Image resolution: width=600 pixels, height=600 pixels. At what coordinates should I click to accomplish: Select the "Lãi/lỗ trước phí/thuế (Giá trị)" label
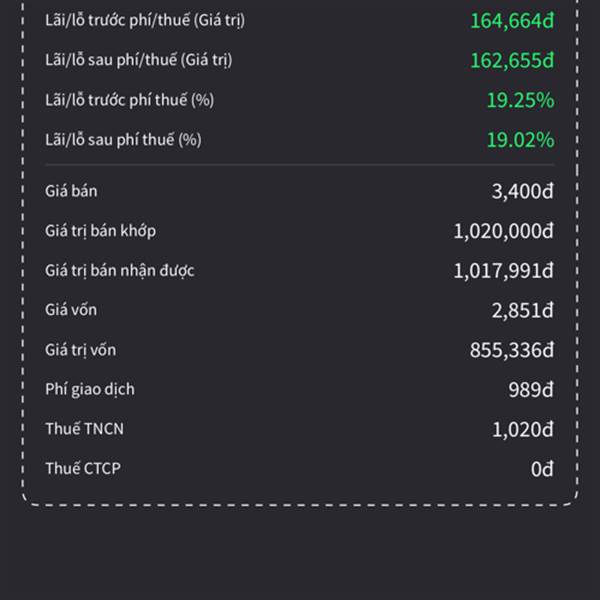pyautogui.click(x=145, y=20)
